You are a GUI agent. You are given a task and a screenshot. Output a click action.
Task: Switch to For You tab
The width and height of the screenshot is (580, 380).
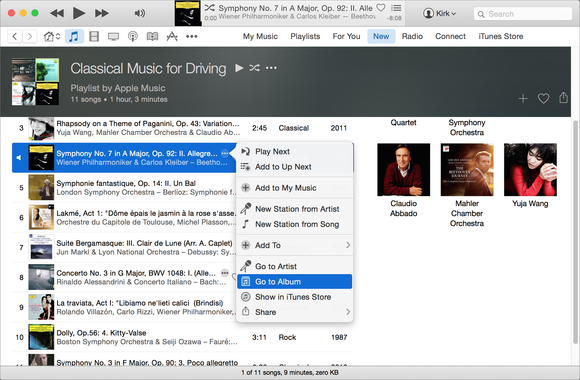(346, 36)
